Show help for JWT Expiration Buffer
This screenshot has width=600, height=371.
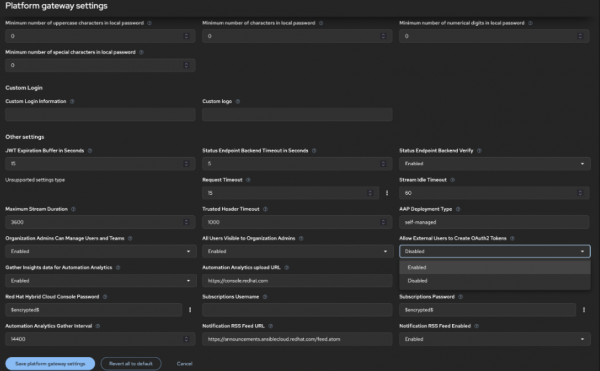tap(90, 151)
